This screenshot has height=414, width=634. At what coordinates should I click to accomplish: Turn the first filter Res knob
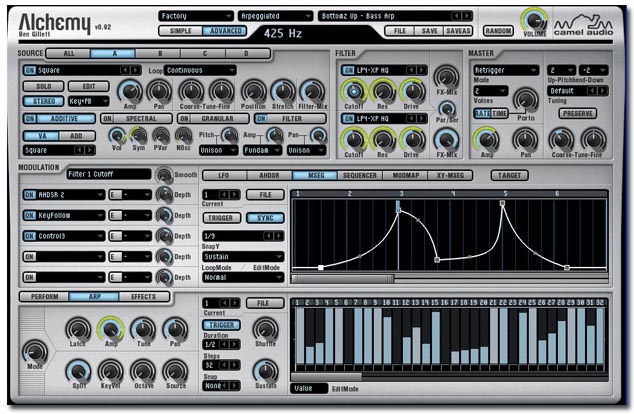(383, 91)
